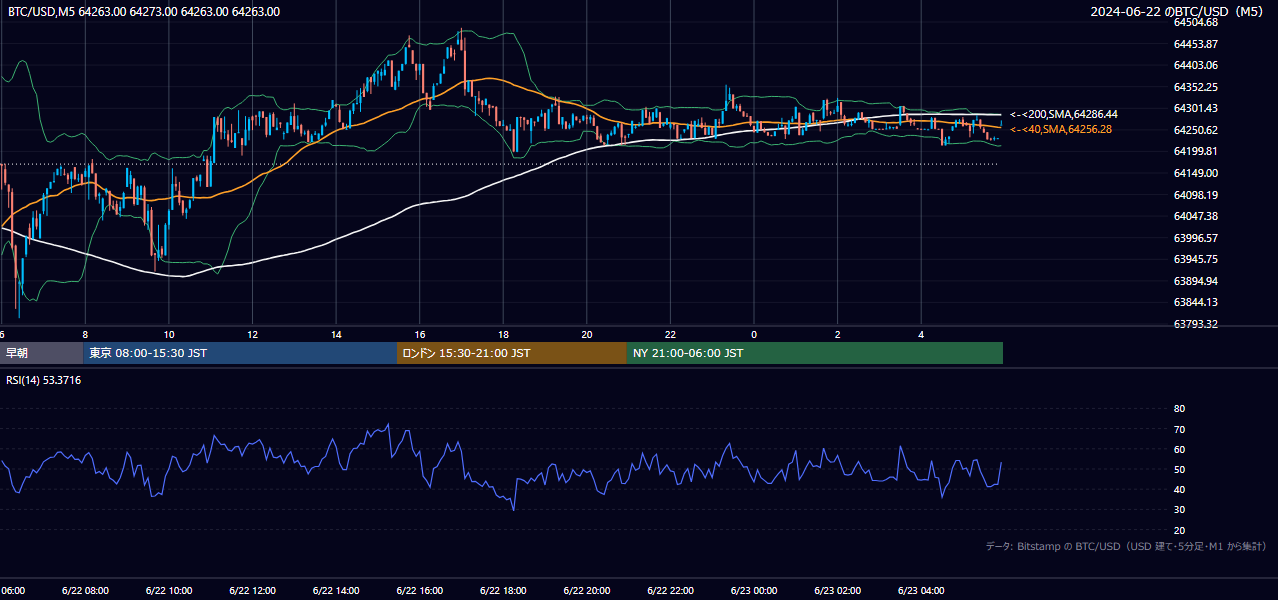Click the BTC/USD,M5 OHLC header text
1278x600 pixels.
point(144,12)
